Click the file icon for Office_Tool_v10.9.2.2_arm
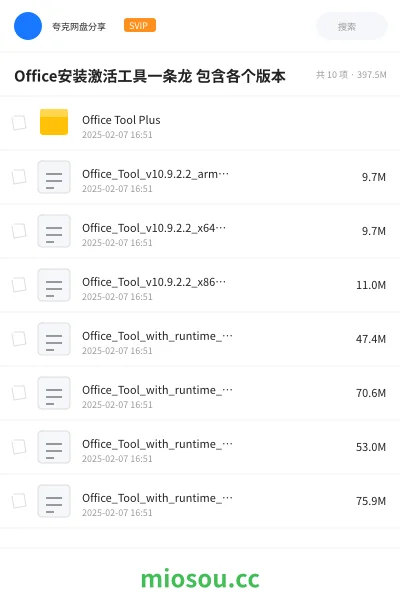 (54, 177)
